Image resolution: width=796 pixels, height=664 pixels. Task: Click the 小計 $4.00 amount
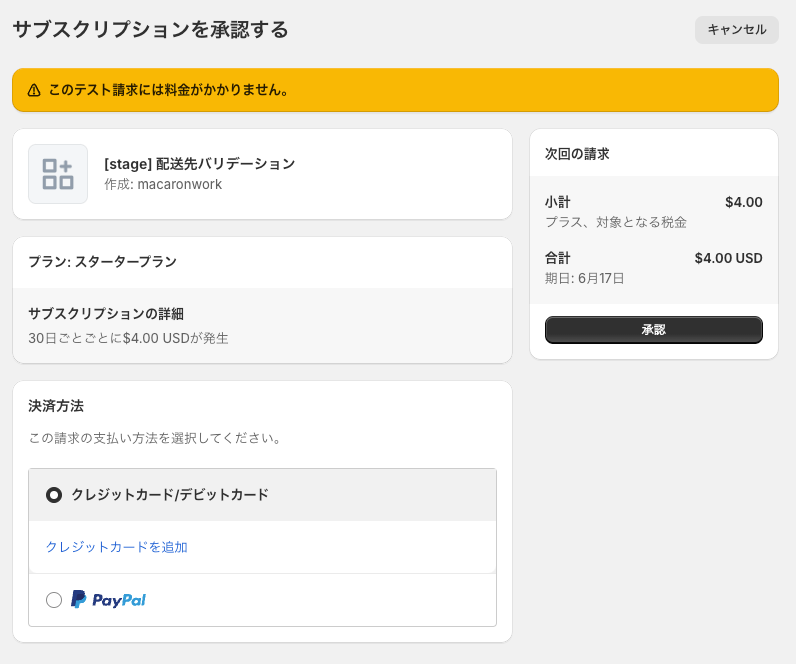744,202
